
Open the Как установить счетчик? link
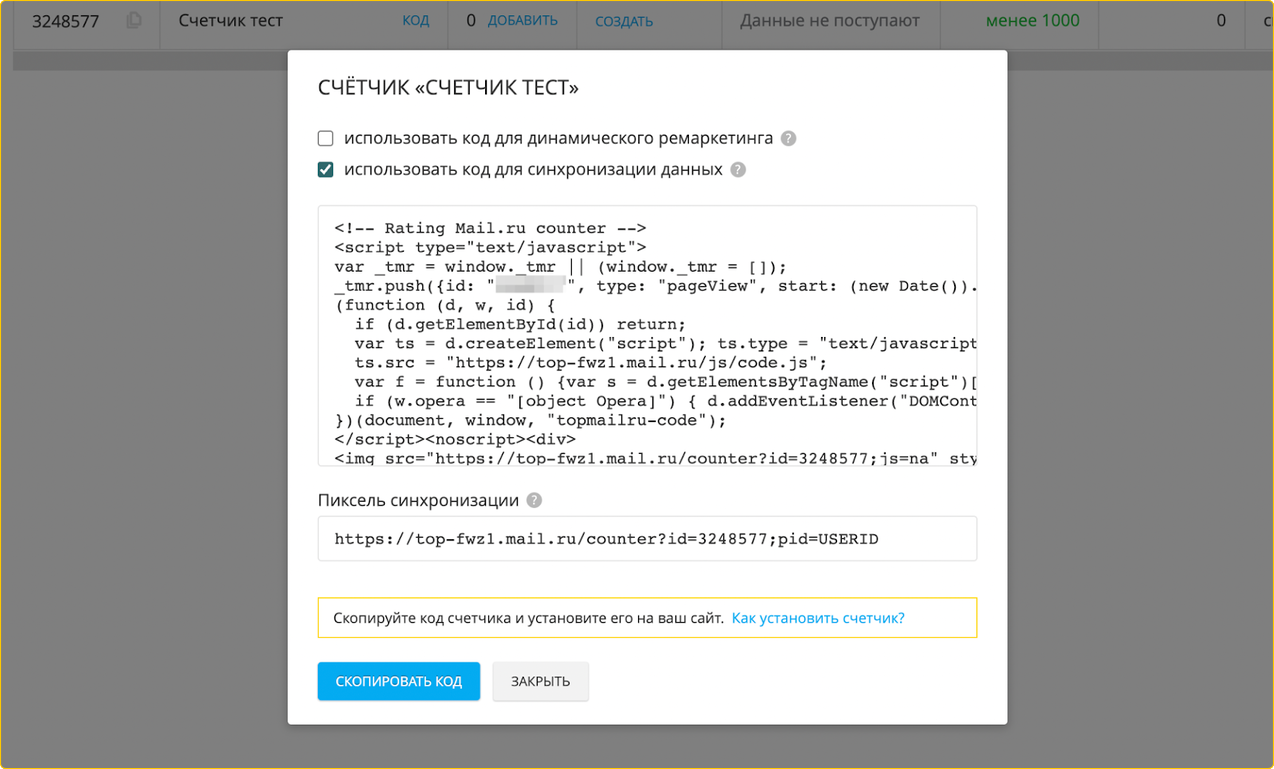[x=818, y=618]
